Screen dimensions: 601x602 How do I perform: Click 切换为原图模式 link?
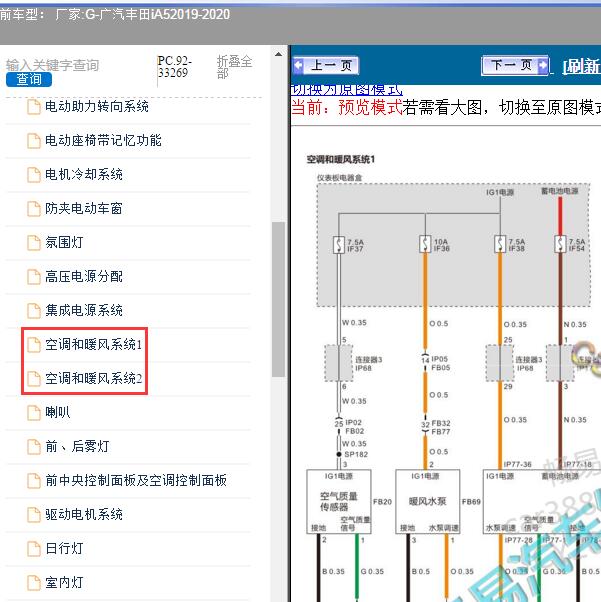pyautogui.click(x=347, y=90)
